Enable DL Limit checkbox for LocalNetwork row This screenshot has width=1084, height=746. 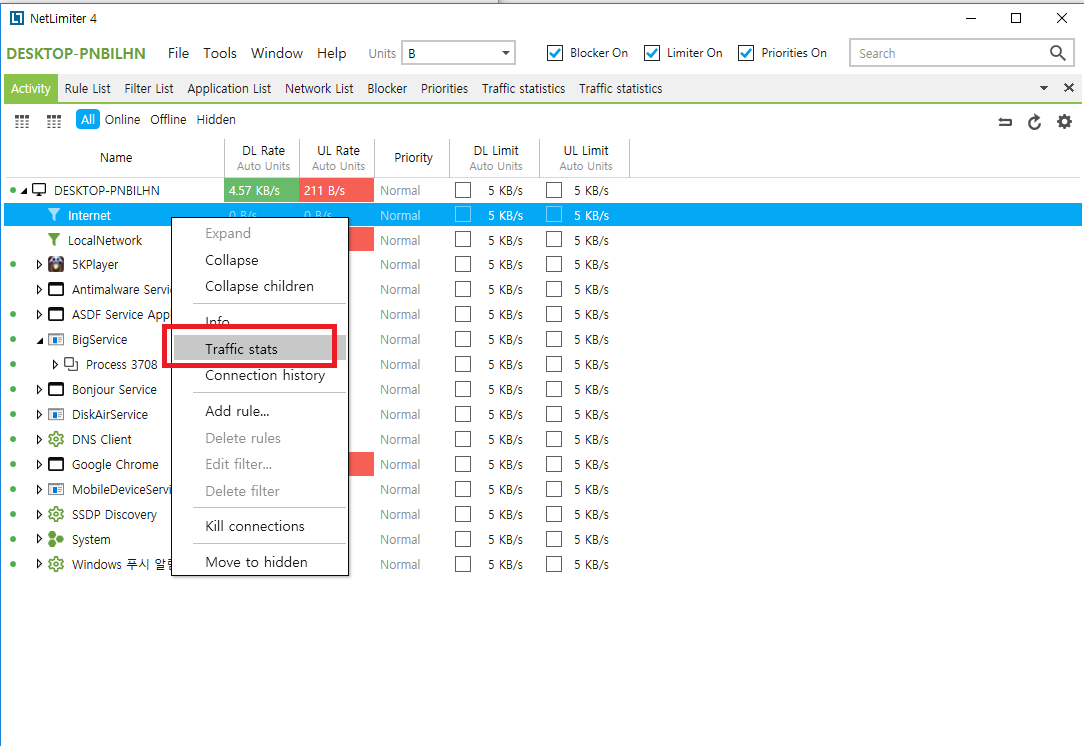pos(463,240)
